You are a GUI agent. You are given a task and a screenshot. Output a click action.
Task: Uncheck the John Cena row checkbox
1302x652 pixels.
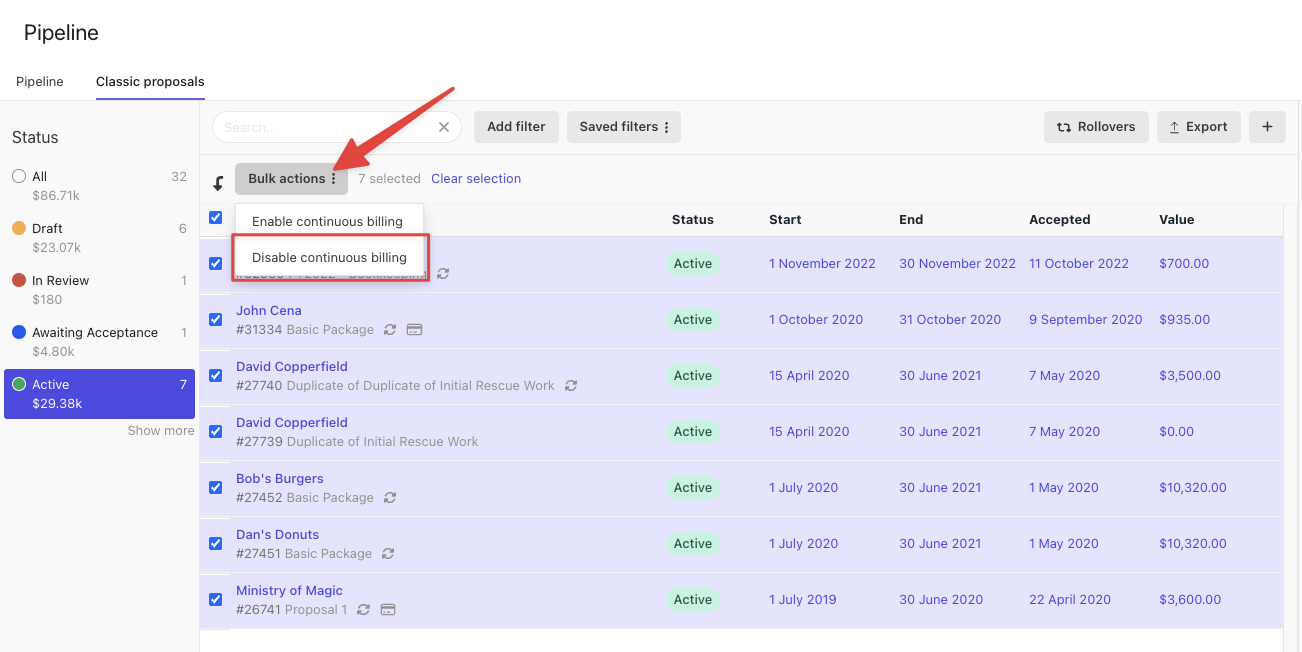coord(215,319)
